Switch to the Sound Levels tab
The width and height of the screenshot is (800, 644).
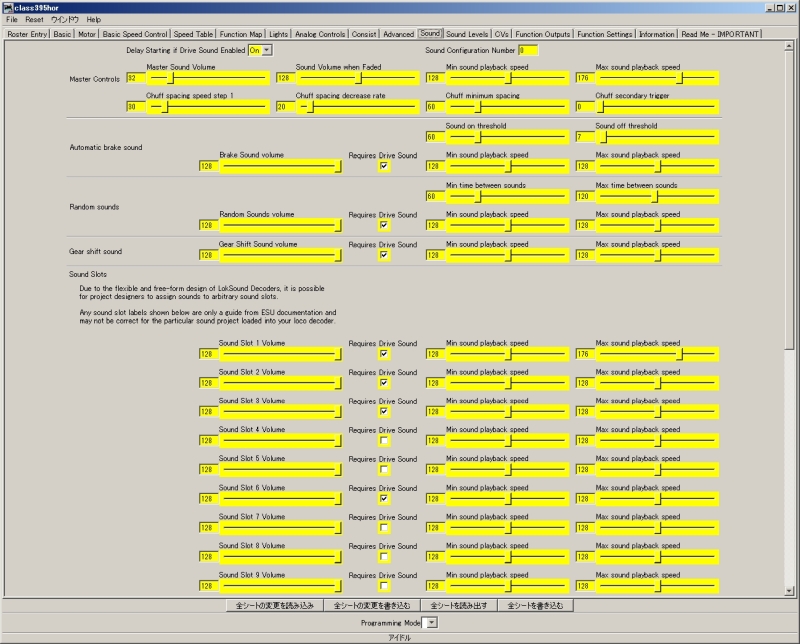[467, 34]
